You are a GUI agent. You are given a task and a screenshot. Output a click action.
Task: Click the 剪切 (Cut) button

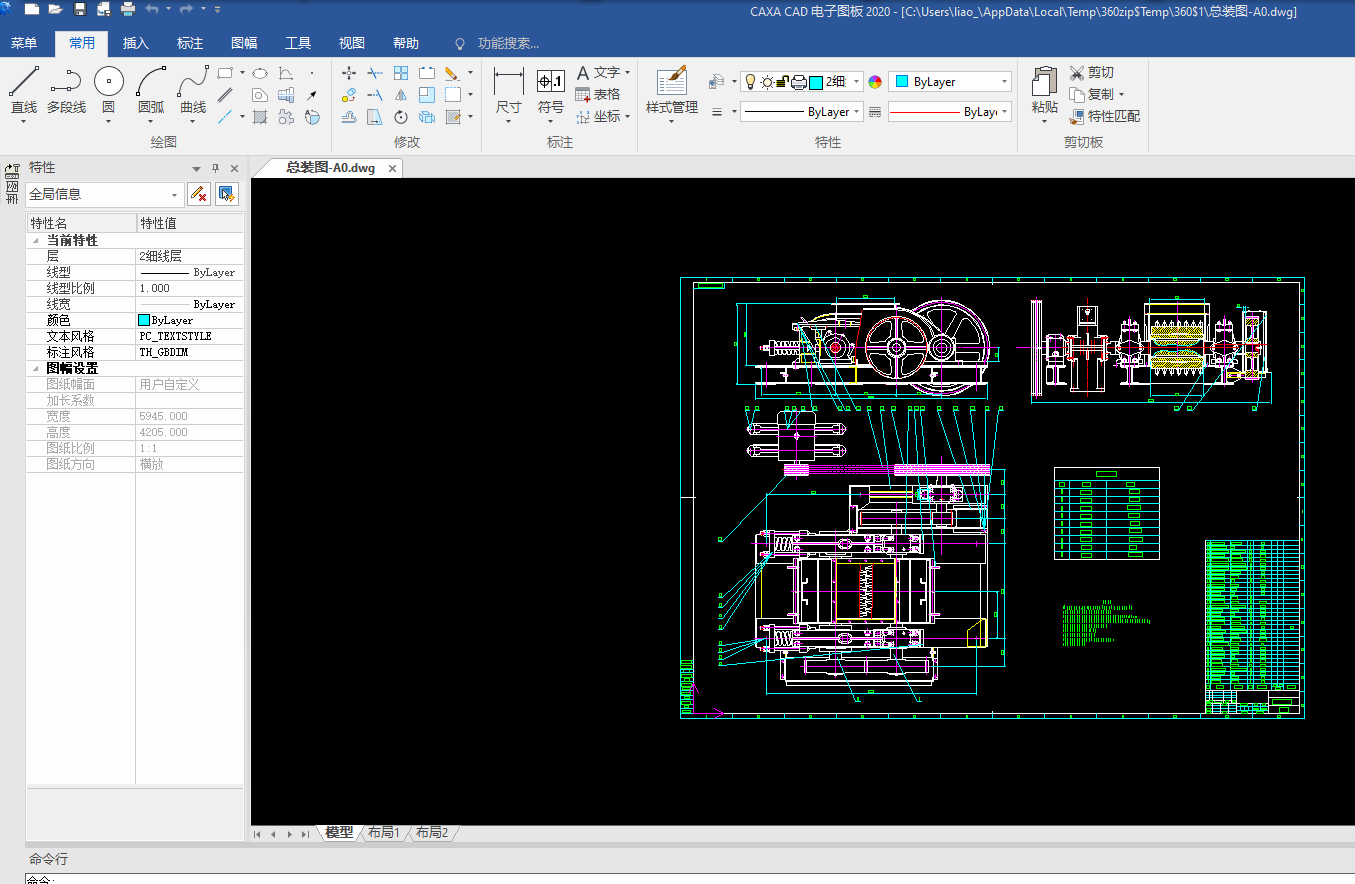pyautogui.click(x=1092, y=72)
